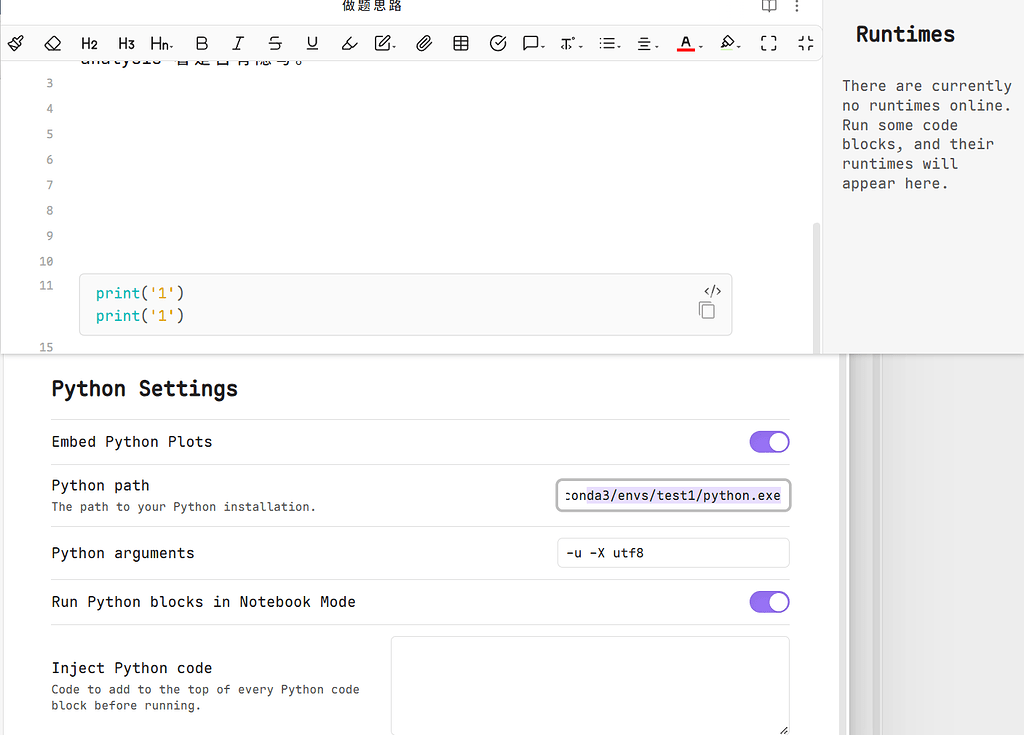This screenshot has height=735, width=1024.
Task: Copy the code block contents
Action: 707,311
